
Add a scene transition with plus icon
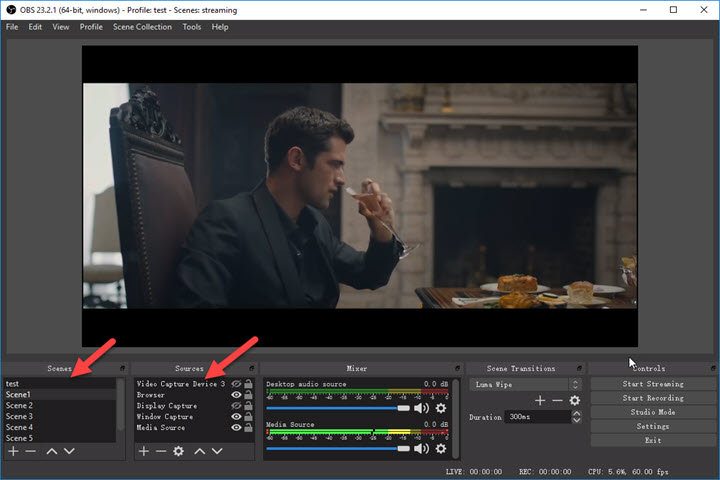(x=540, y=401)
